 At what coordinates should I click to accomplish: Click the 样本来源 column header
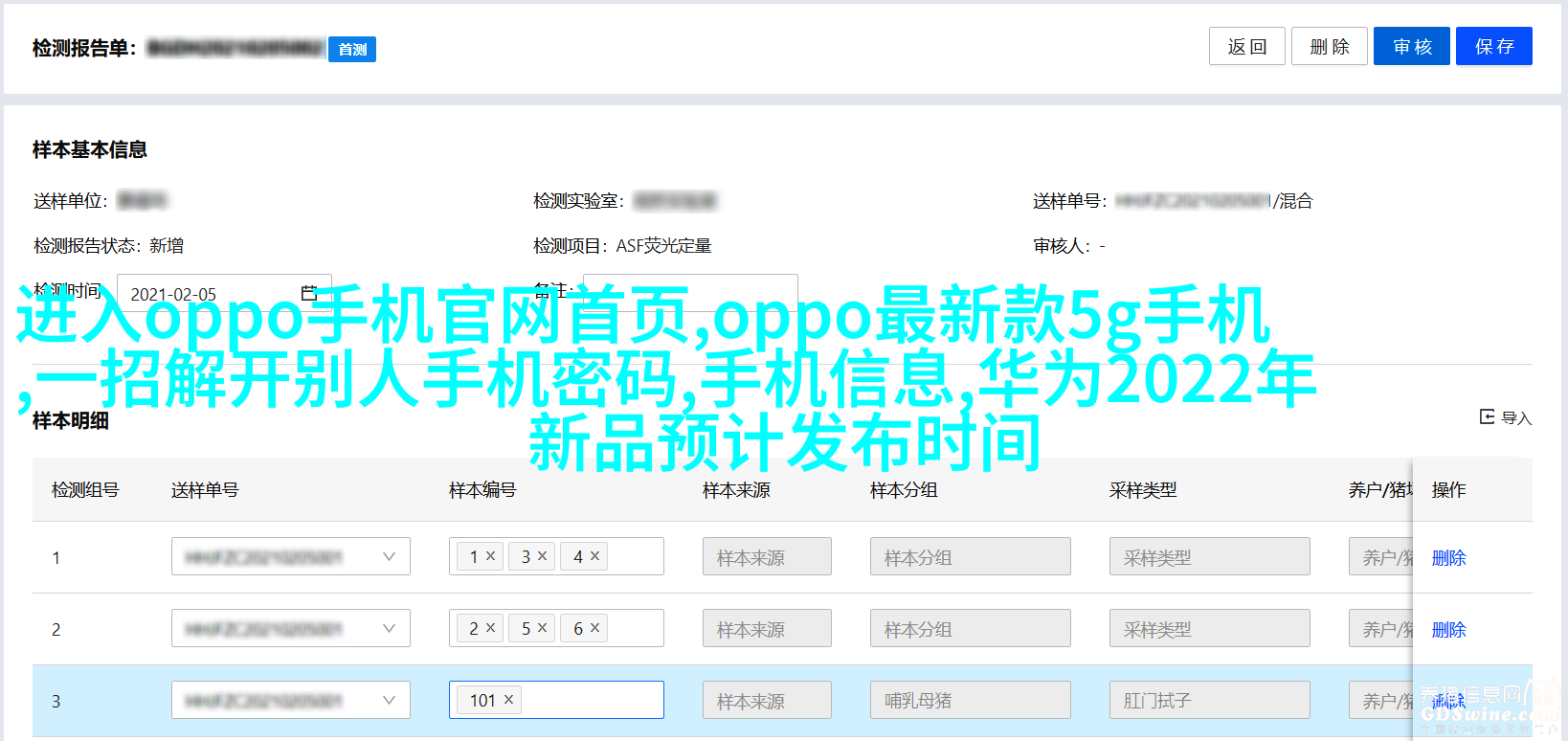point(736,490)
